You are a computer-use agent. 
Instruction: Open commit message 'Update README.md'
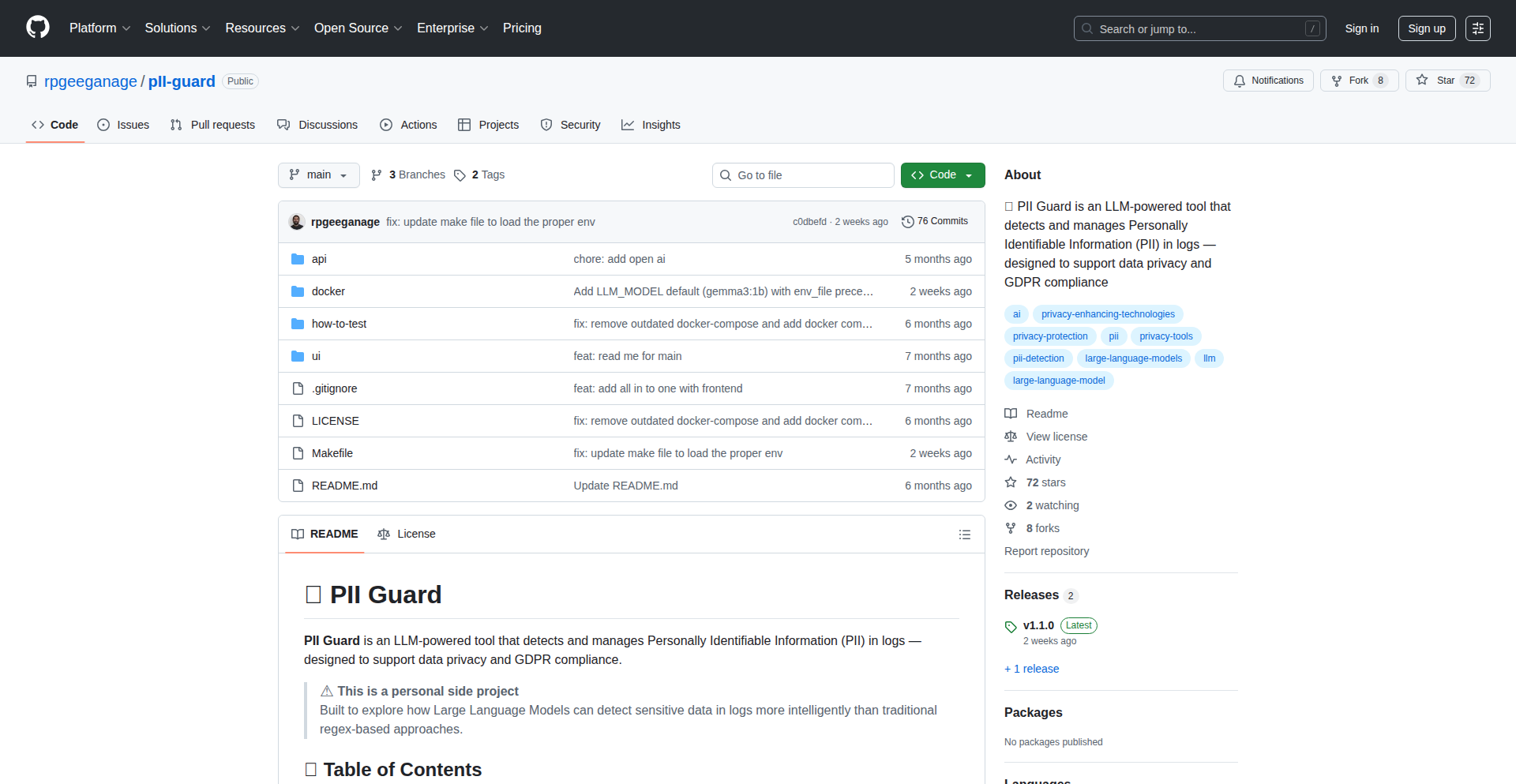click(625, 486)
